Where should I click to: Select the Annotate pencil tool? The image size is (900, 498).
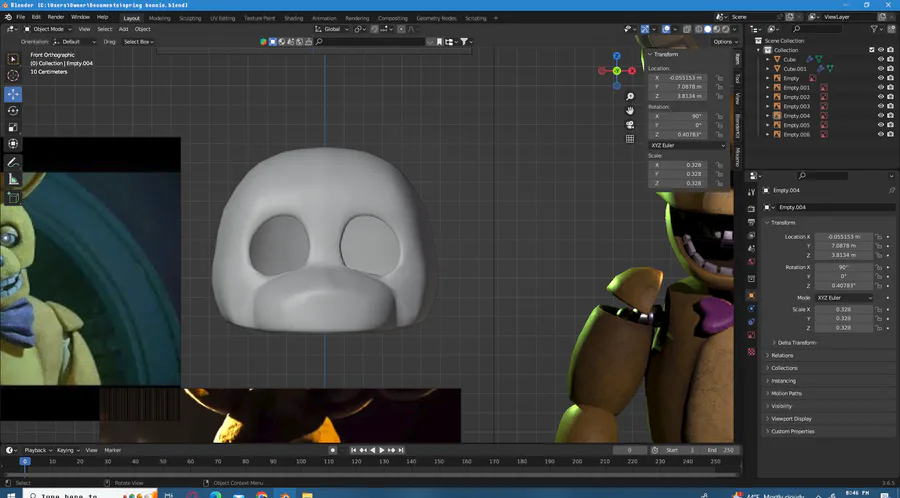tap(13, 162)
